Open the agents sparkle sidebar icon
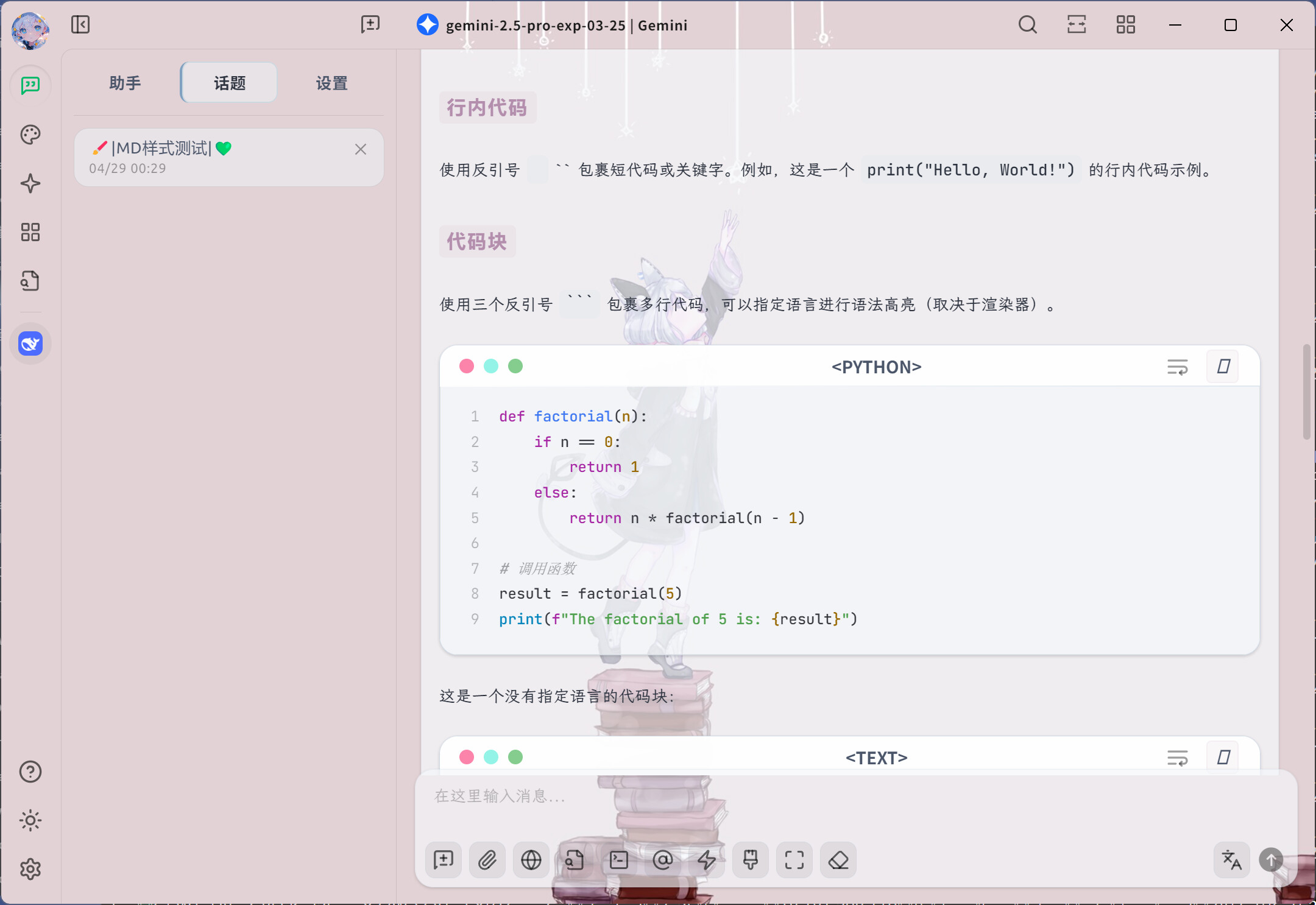 [x=30, y=183]
